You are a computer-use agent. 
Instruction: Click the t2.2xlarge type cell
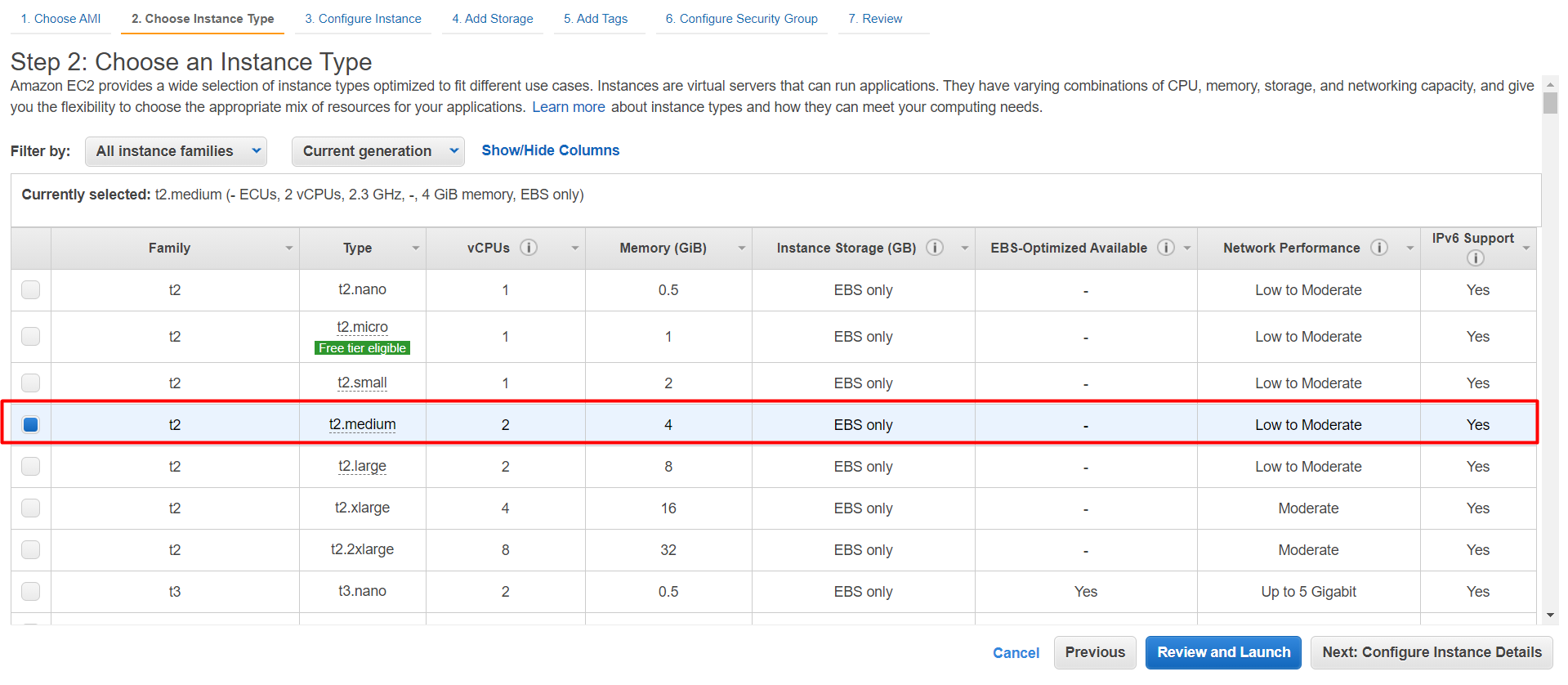point(363,549)
